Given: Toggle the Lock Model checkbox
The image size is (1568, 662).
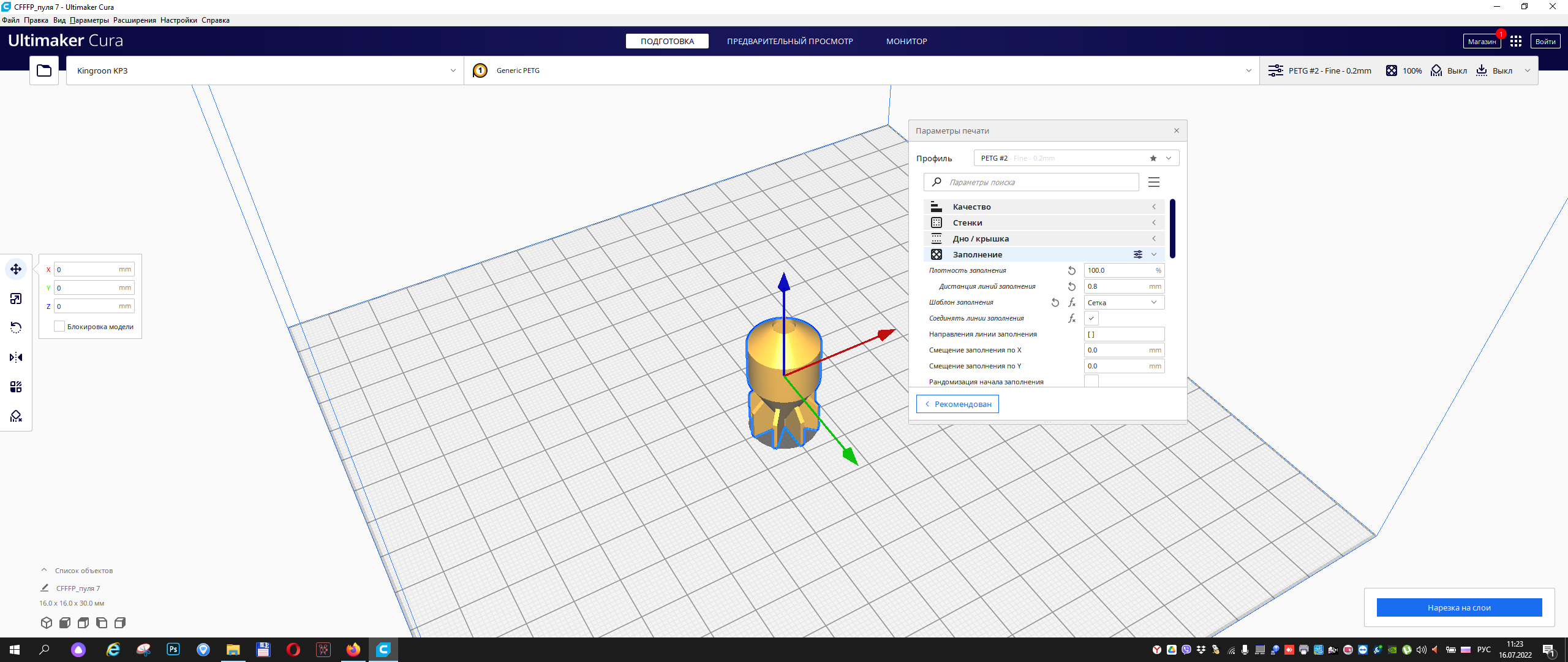Looking at the screenshot, I should [59, 327].
